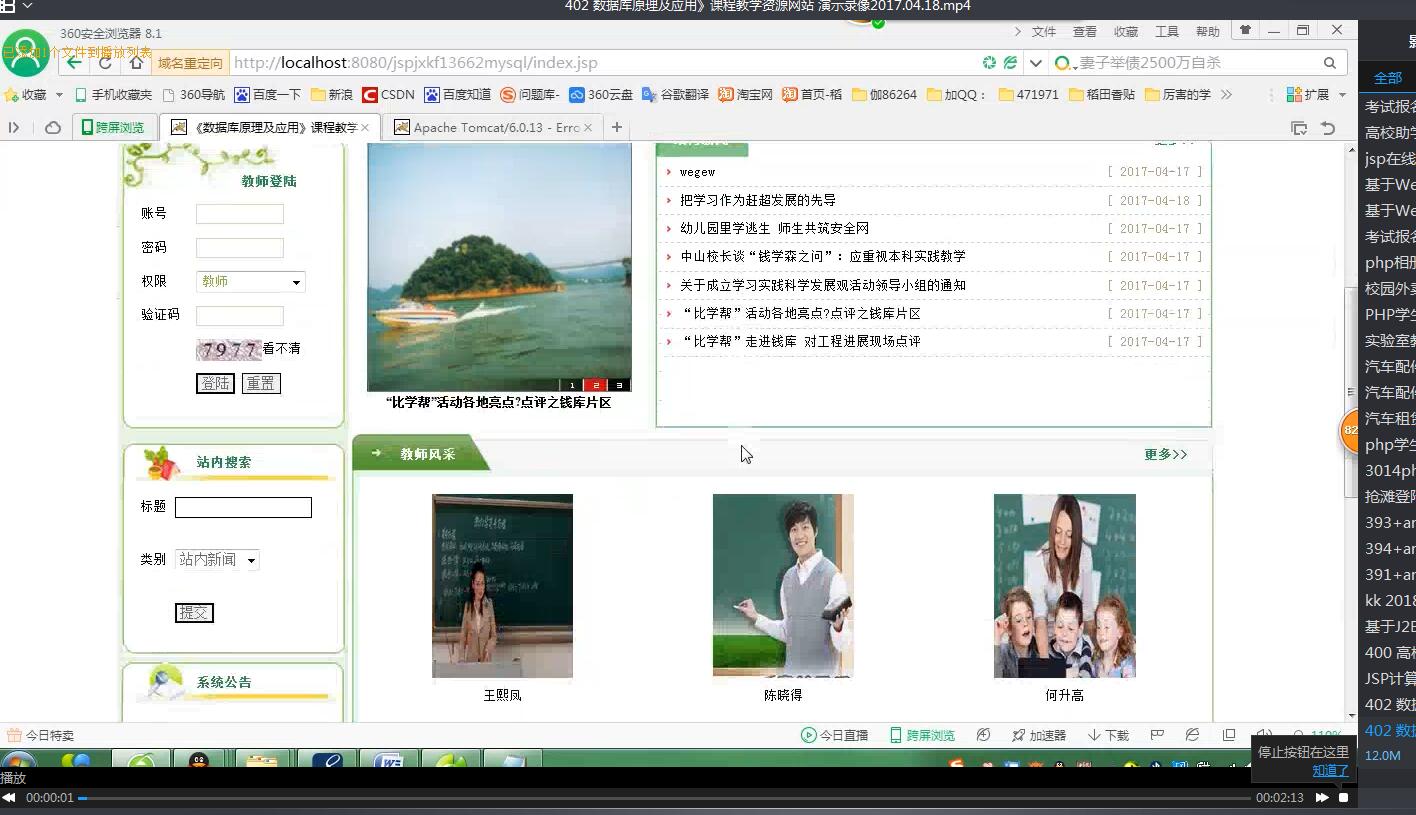Expand the 收藏 favorites dropdown arrow

click(x=59, y=94)
